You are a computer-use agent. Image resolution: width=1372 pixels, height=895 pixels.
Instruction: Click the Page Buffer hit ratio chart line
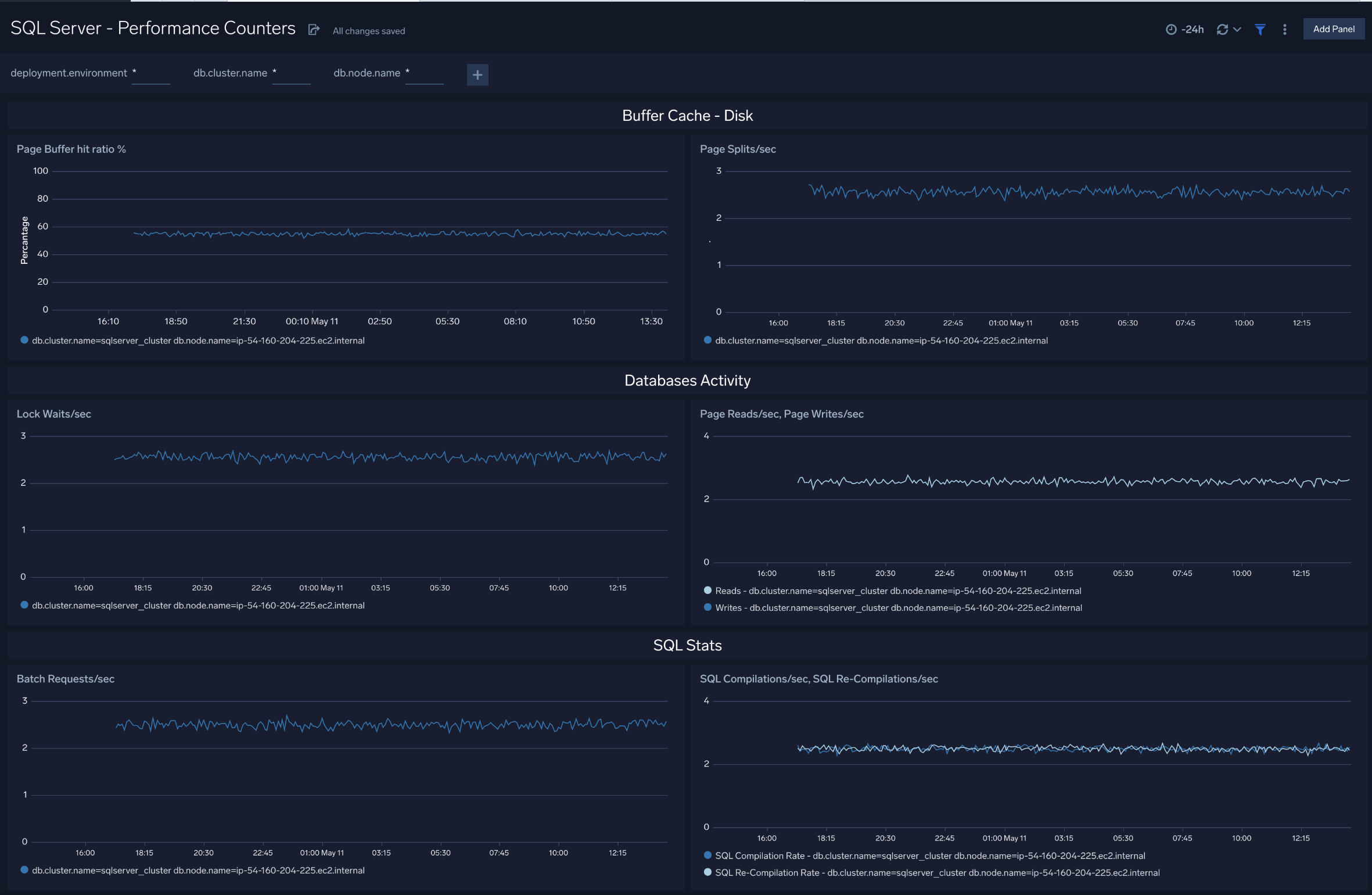click(401, 234)
